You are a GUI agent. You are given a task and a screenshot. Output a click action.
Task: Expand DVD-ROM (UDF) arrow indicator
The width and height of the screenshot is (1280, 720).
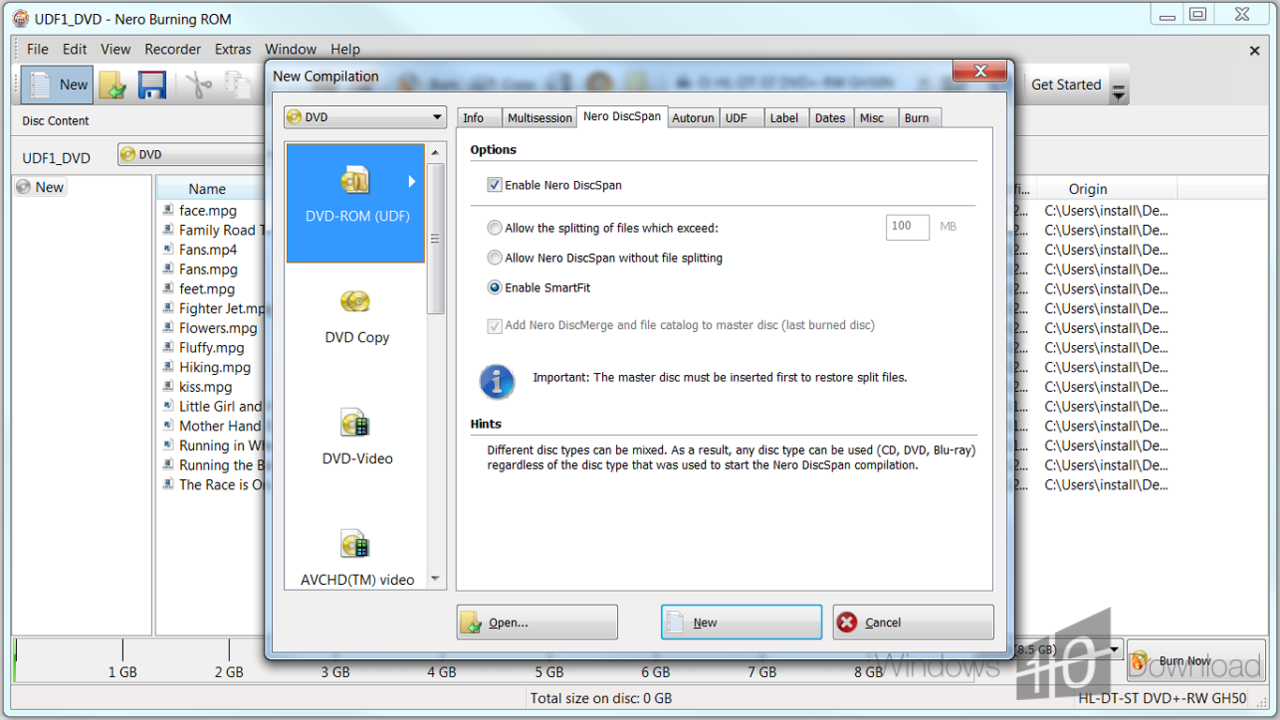click(x=411, y=182)
